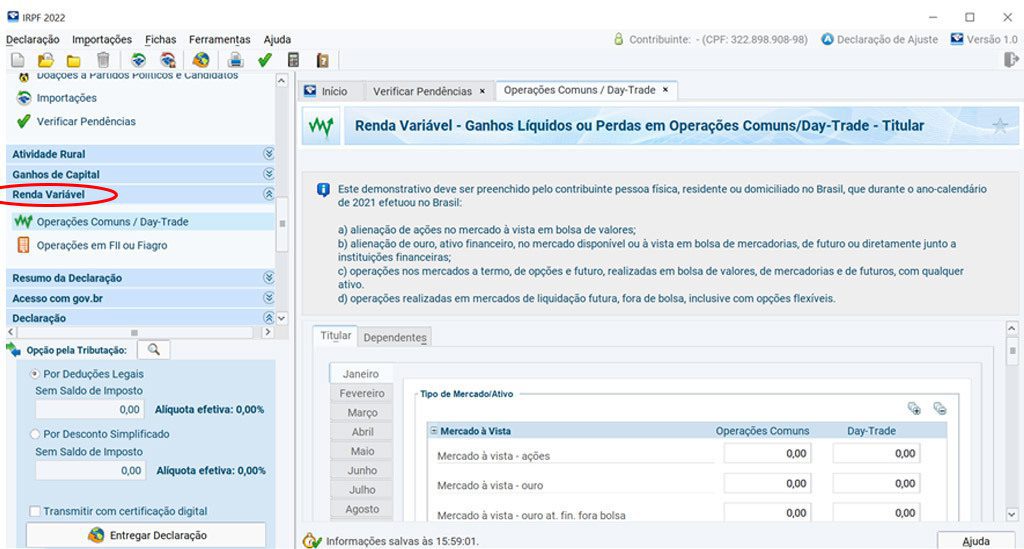This screenshot has width=1024, height=549.
Task: Click the favorite star in page header
Action: click(1000, 125)
